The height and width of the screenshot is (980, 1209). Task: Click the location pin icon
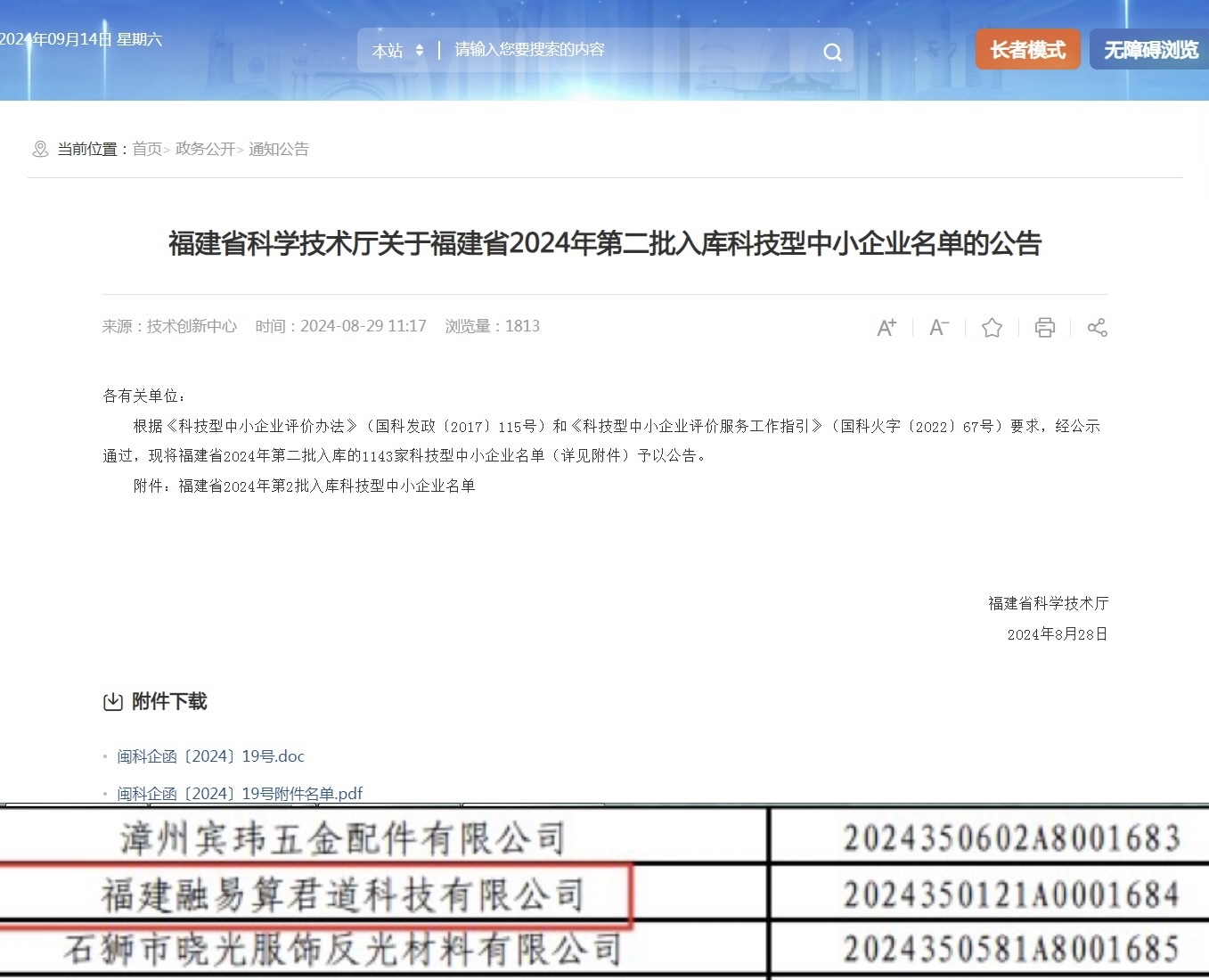[40, 149]
